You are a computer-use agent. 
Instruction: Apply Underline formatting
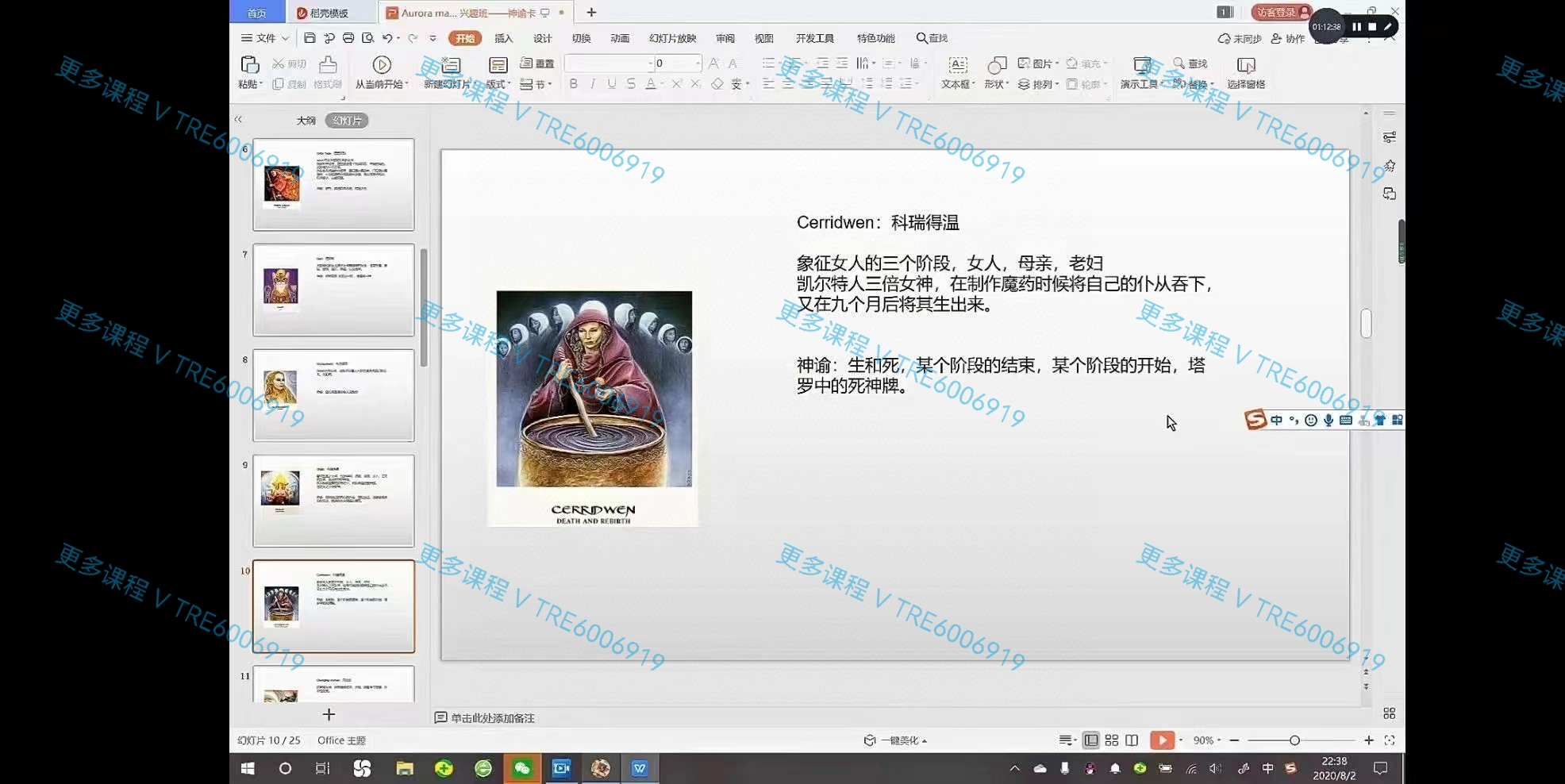click(611, 84)
